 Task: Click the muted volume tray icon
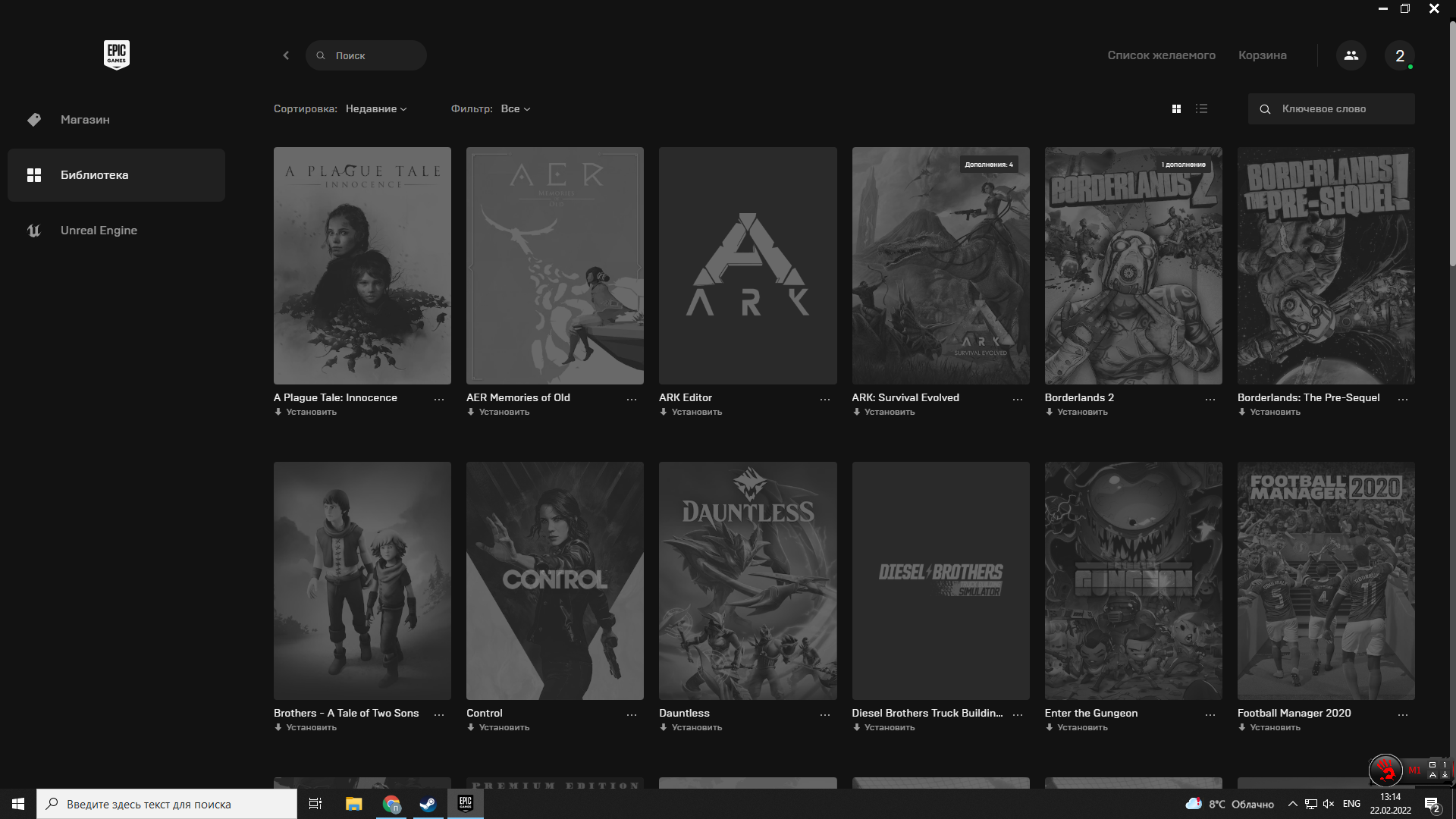point(1329,804)
